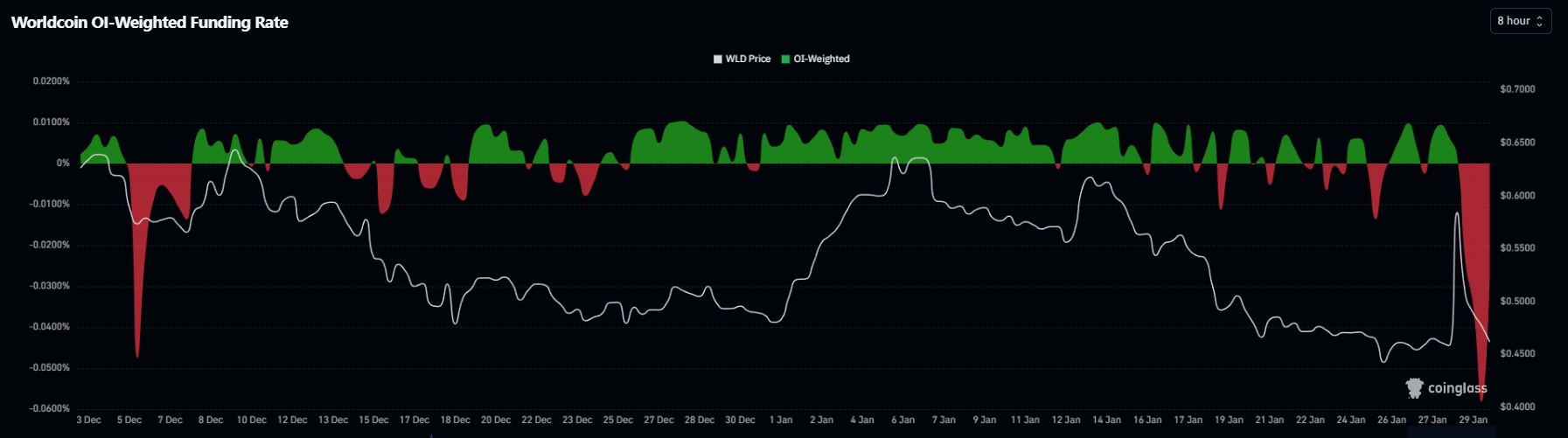Click the -0.0600% funding rate axis label
Image resolution: width=1568 pixels, height=438 pixels.
click(x=50, y=408)
